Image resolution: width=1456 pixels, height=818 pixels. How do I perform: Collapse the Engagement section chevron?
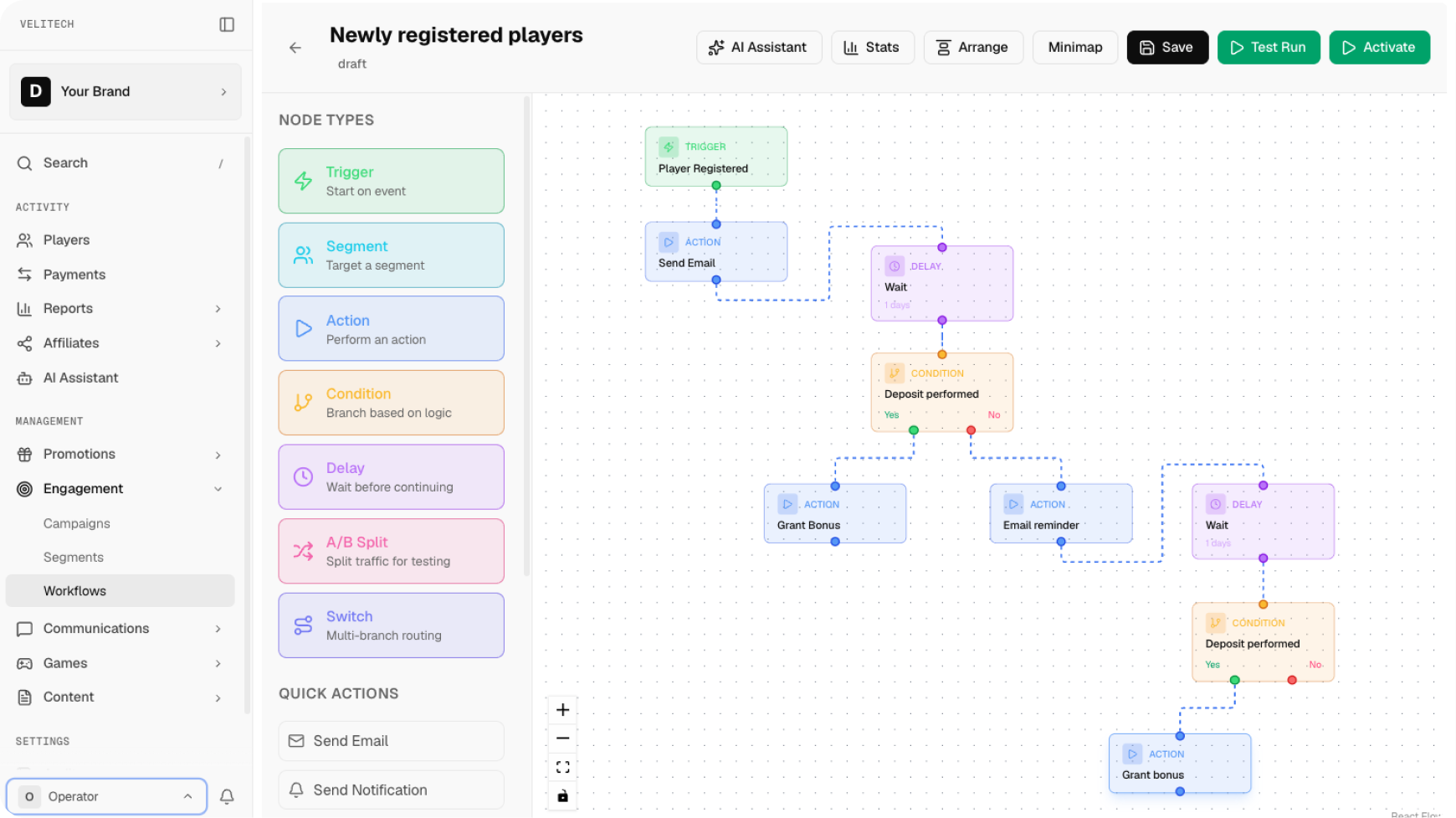click(218, 489)
